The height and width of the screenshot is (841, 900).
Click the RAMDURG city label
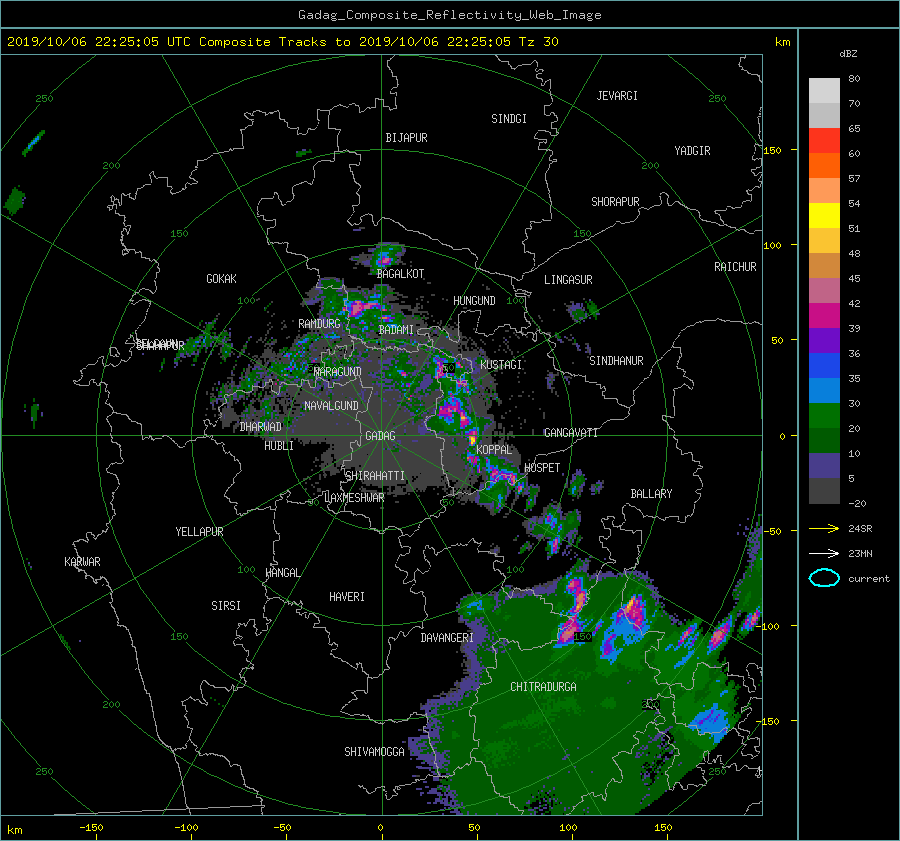click(319, 324)
